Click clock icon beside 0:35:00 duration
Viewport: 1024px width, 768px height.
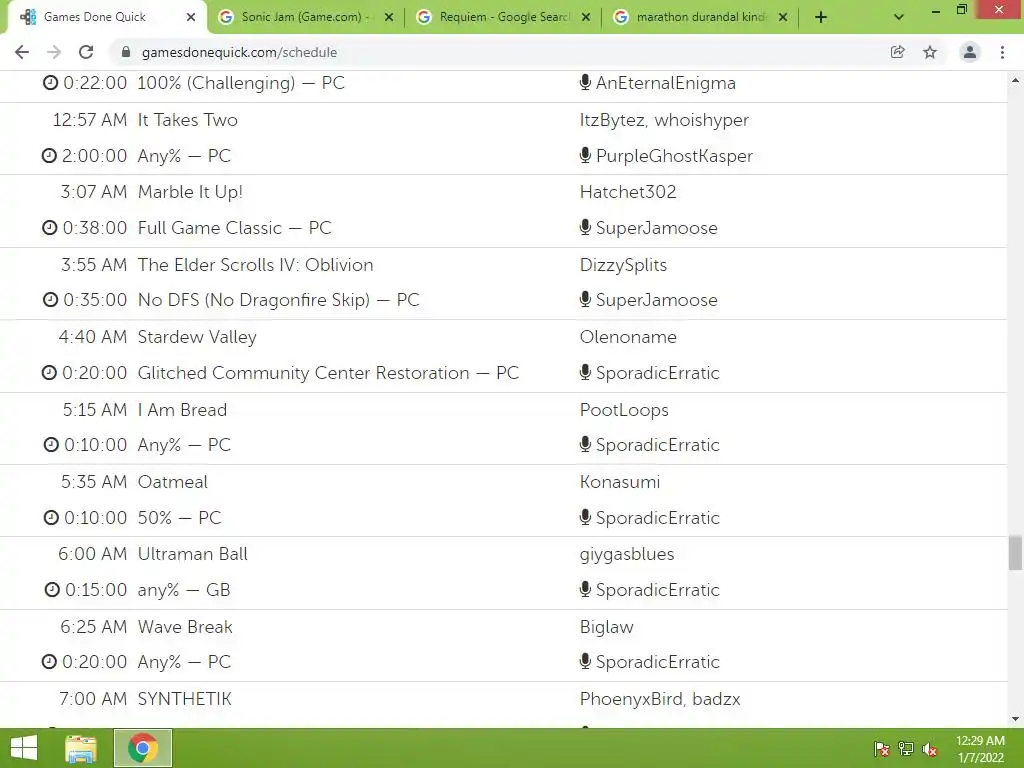[x=50, y=300]
